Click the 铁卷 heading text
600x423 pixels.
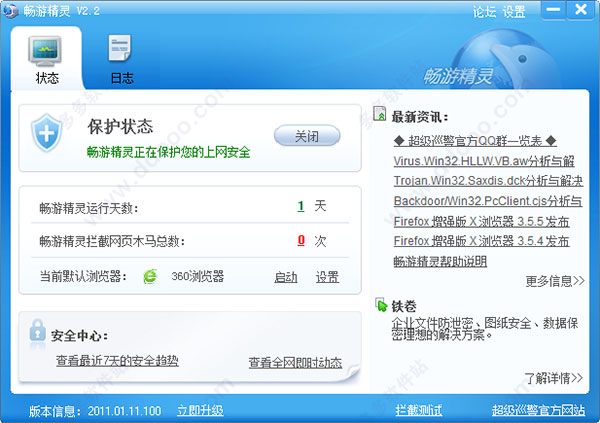point(404,306)
